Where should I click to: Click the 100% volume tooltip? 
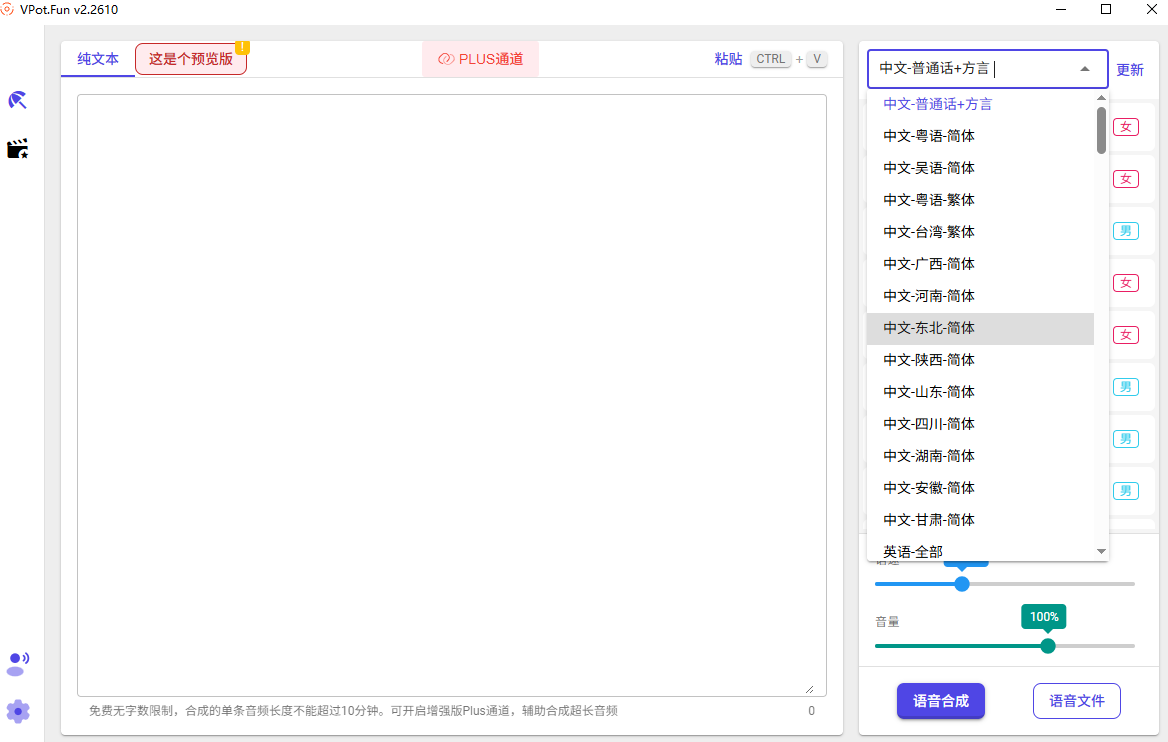coord(1044,617)
